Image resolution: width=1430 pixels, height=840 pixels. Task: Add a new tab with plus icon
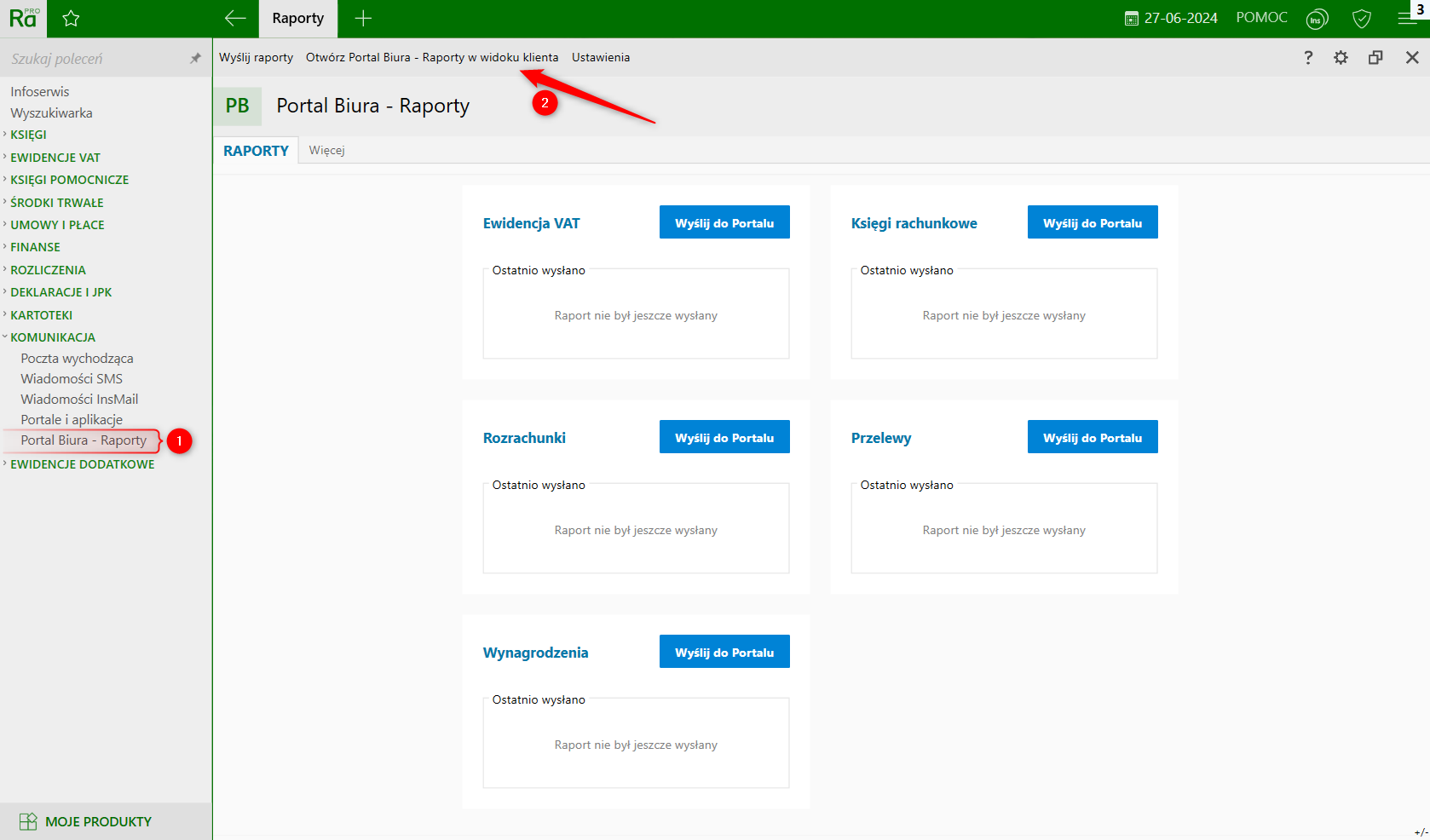(363, 18)
